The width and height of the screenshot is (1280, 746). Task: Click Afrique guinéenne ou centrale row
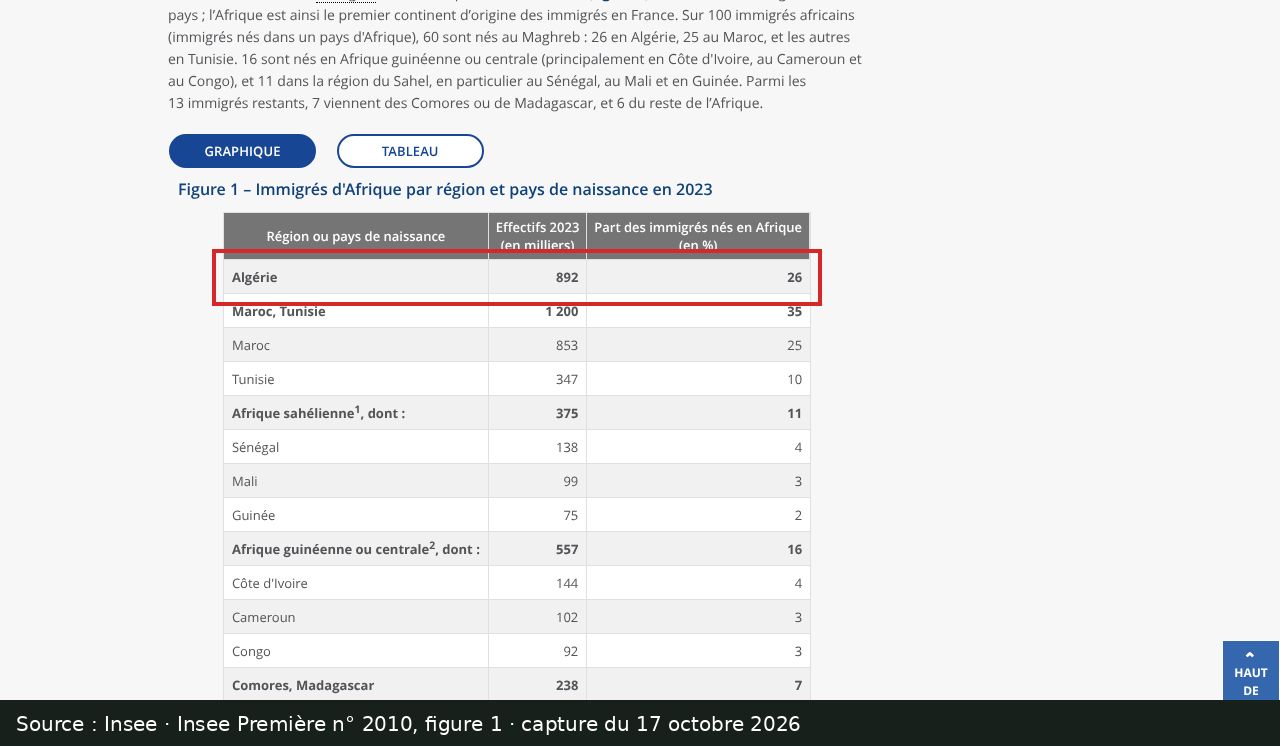[x=516, y=549]
